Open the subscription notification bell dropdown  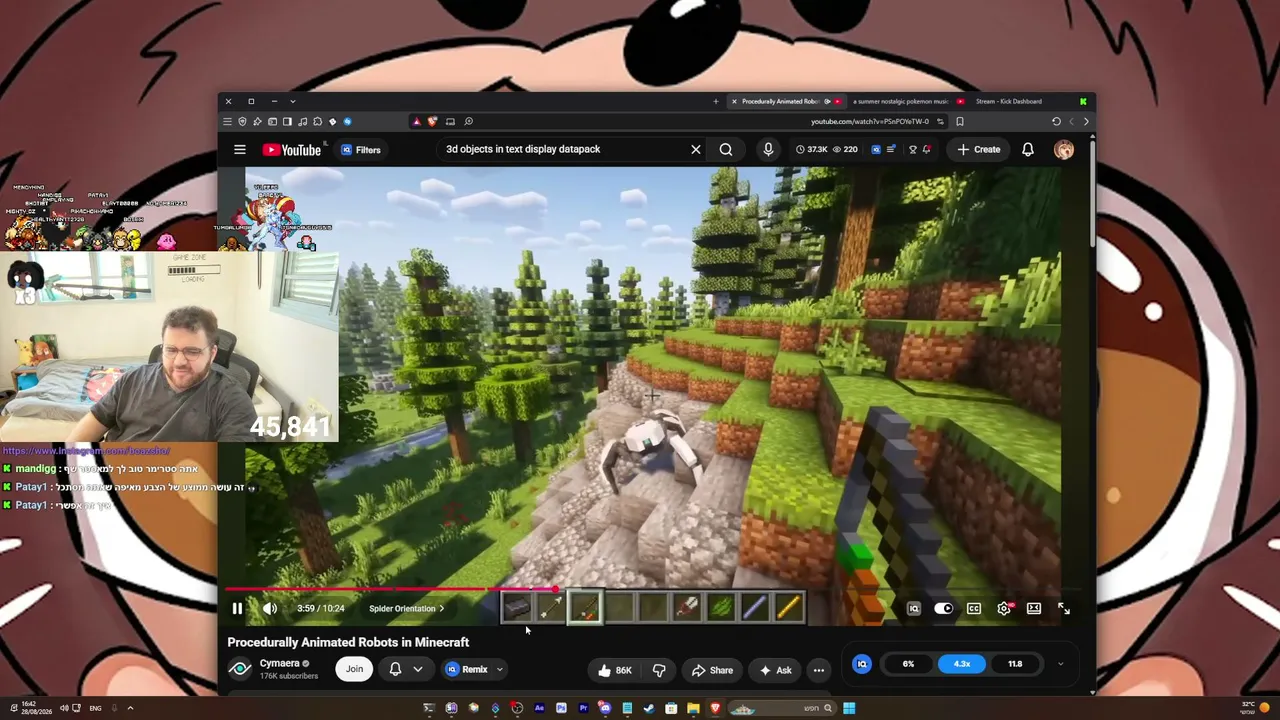(405, 669)
